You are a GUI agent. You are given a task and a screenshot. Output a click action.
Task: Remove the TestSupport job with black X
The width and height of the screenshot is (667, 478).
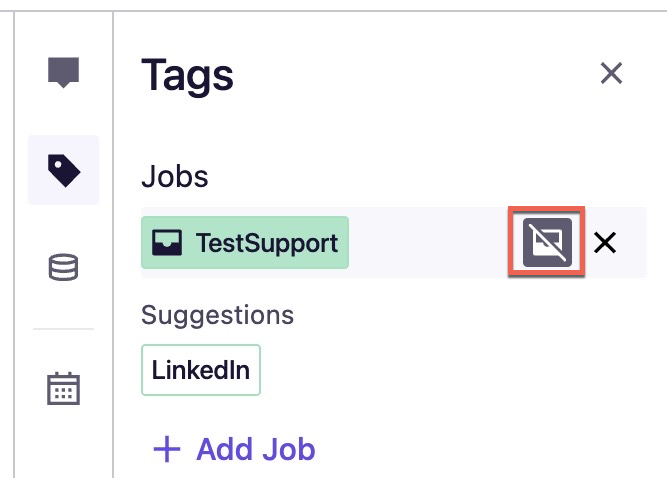(605, 243)
